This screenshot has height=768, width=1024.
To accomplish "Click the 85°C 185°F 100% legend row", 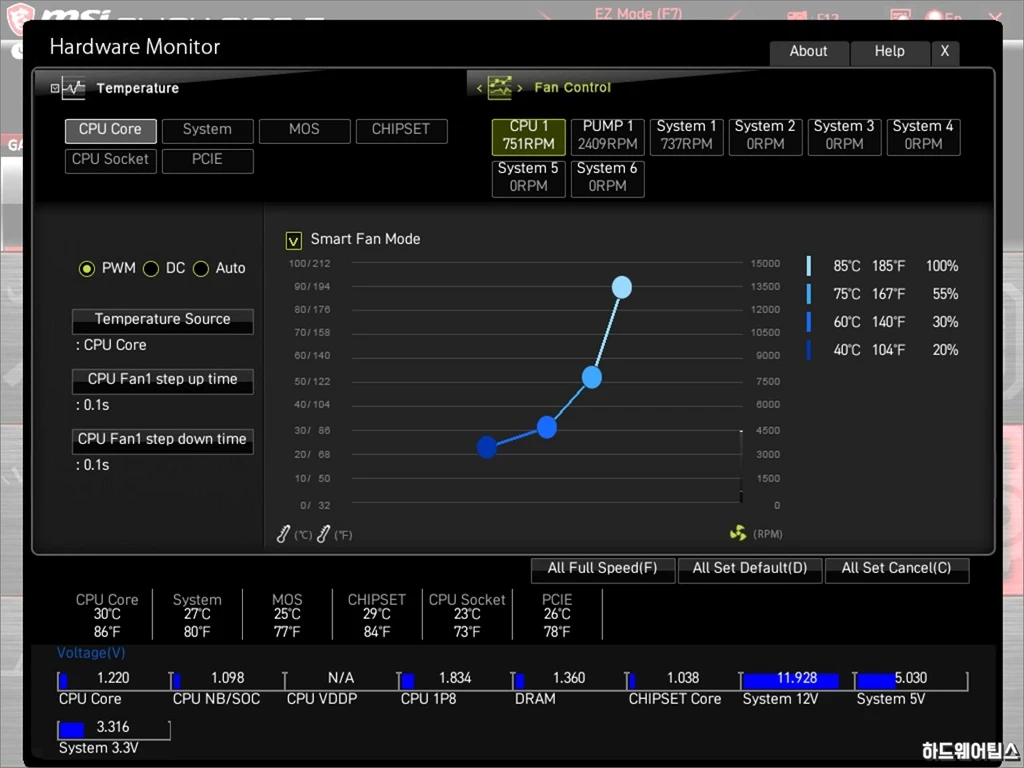I will click(x=883, y=266).
